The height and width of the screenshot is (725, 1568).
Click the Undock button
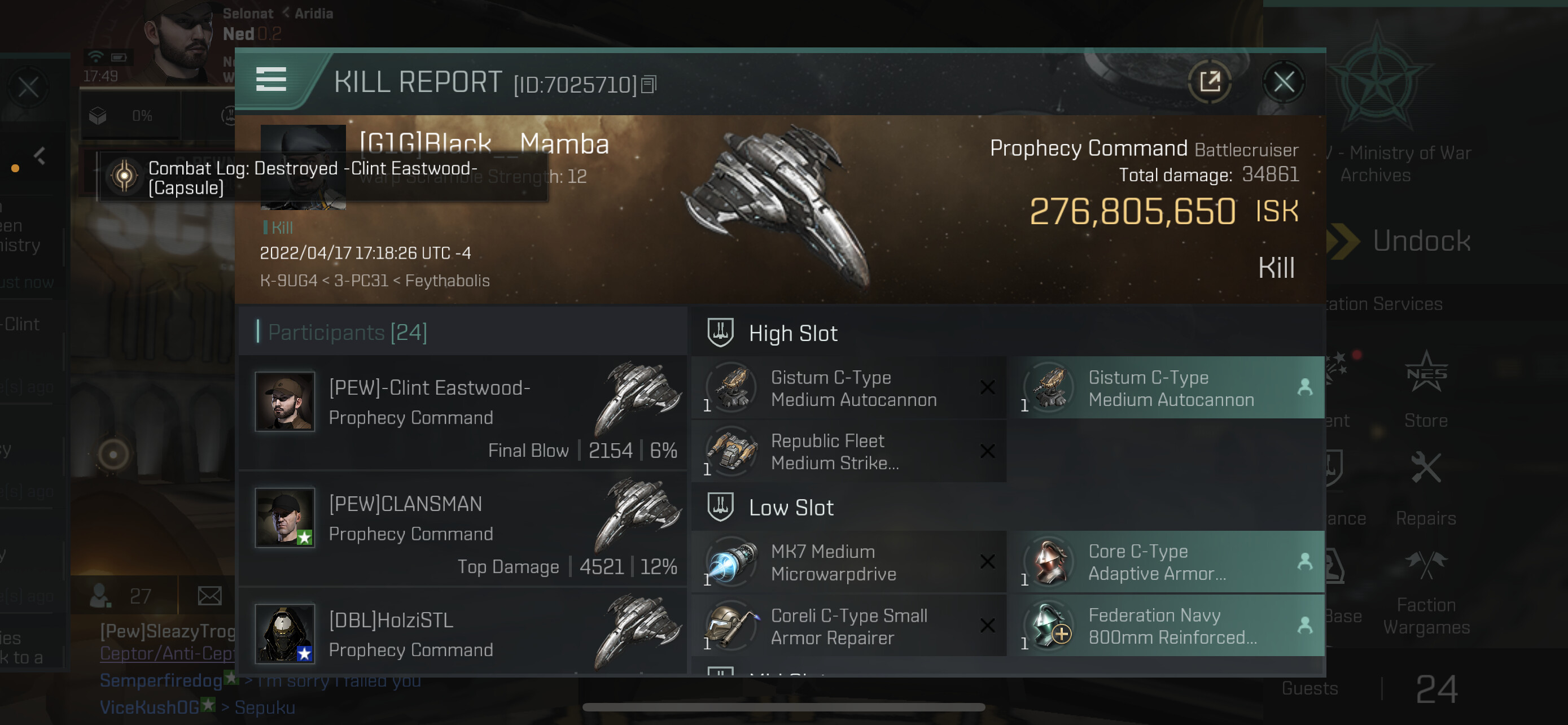pyautogui.click(x=1421, y=242)
